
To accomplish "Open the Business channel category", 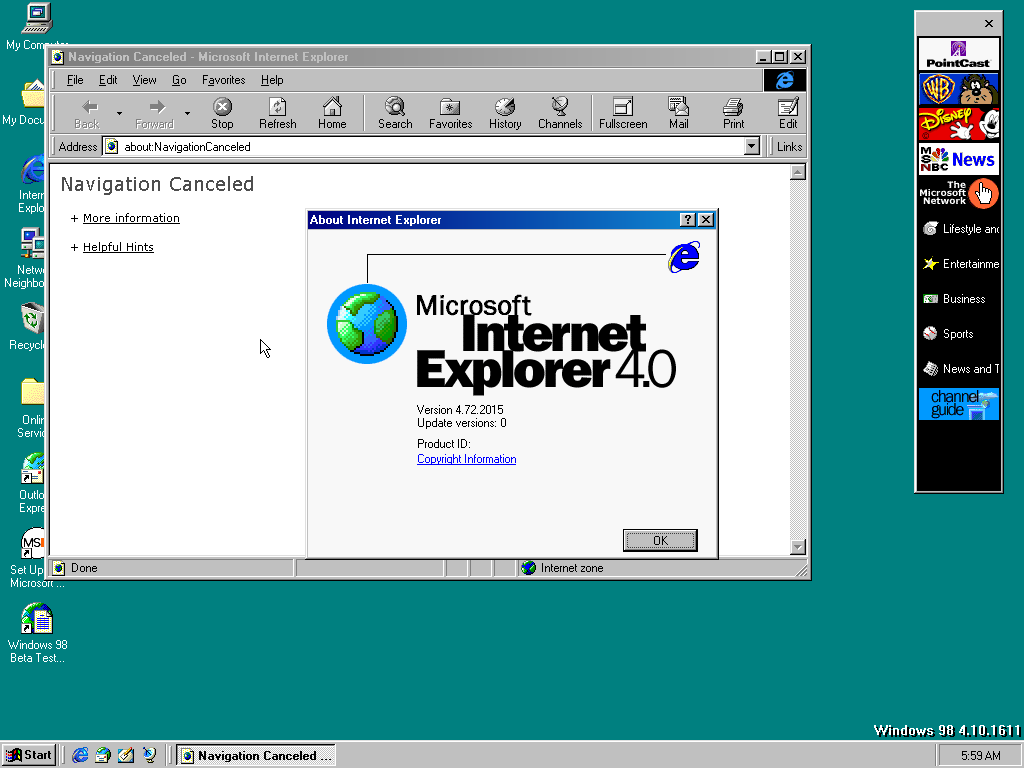I will click(958, 299).
